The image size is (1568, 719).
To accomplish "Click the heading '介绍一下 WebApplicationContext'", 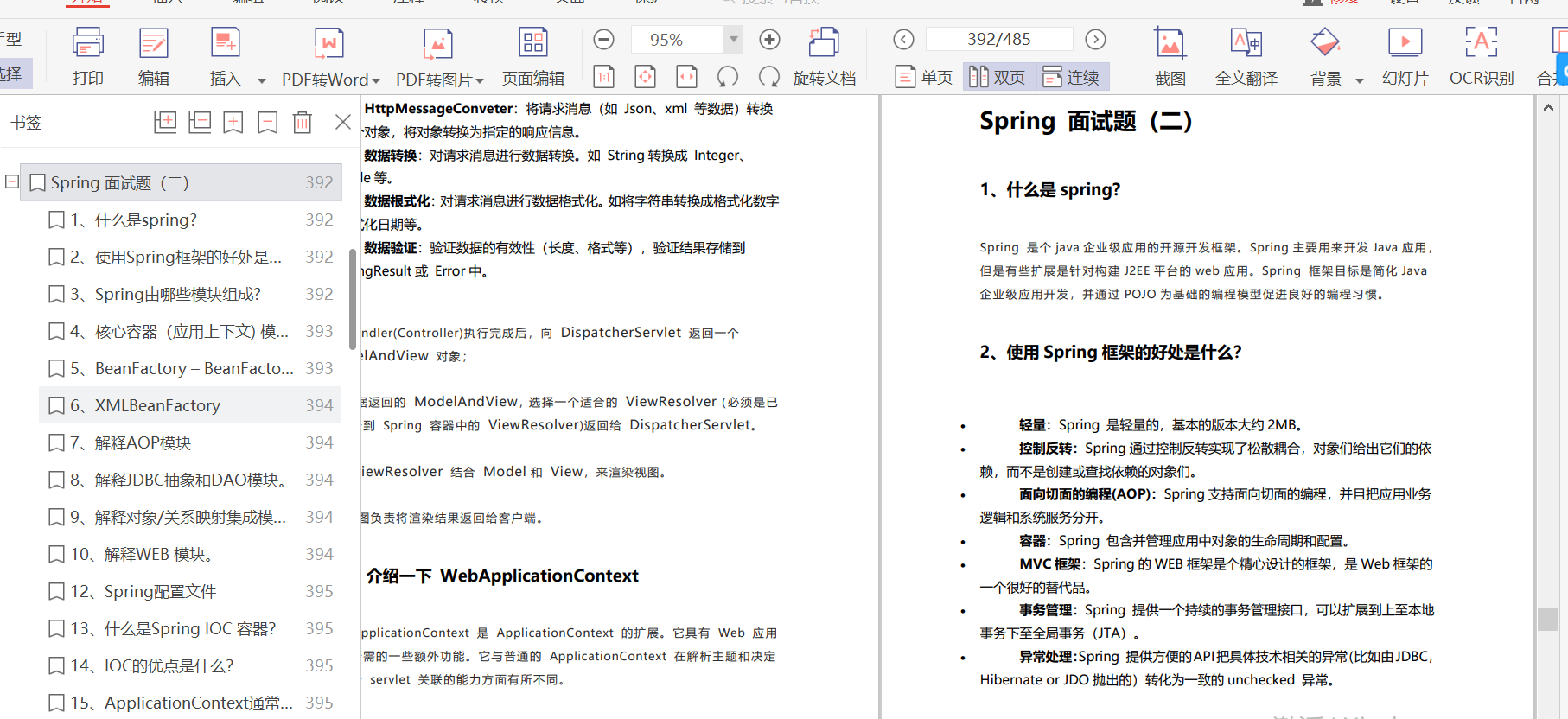I will (x=502, y=576).
